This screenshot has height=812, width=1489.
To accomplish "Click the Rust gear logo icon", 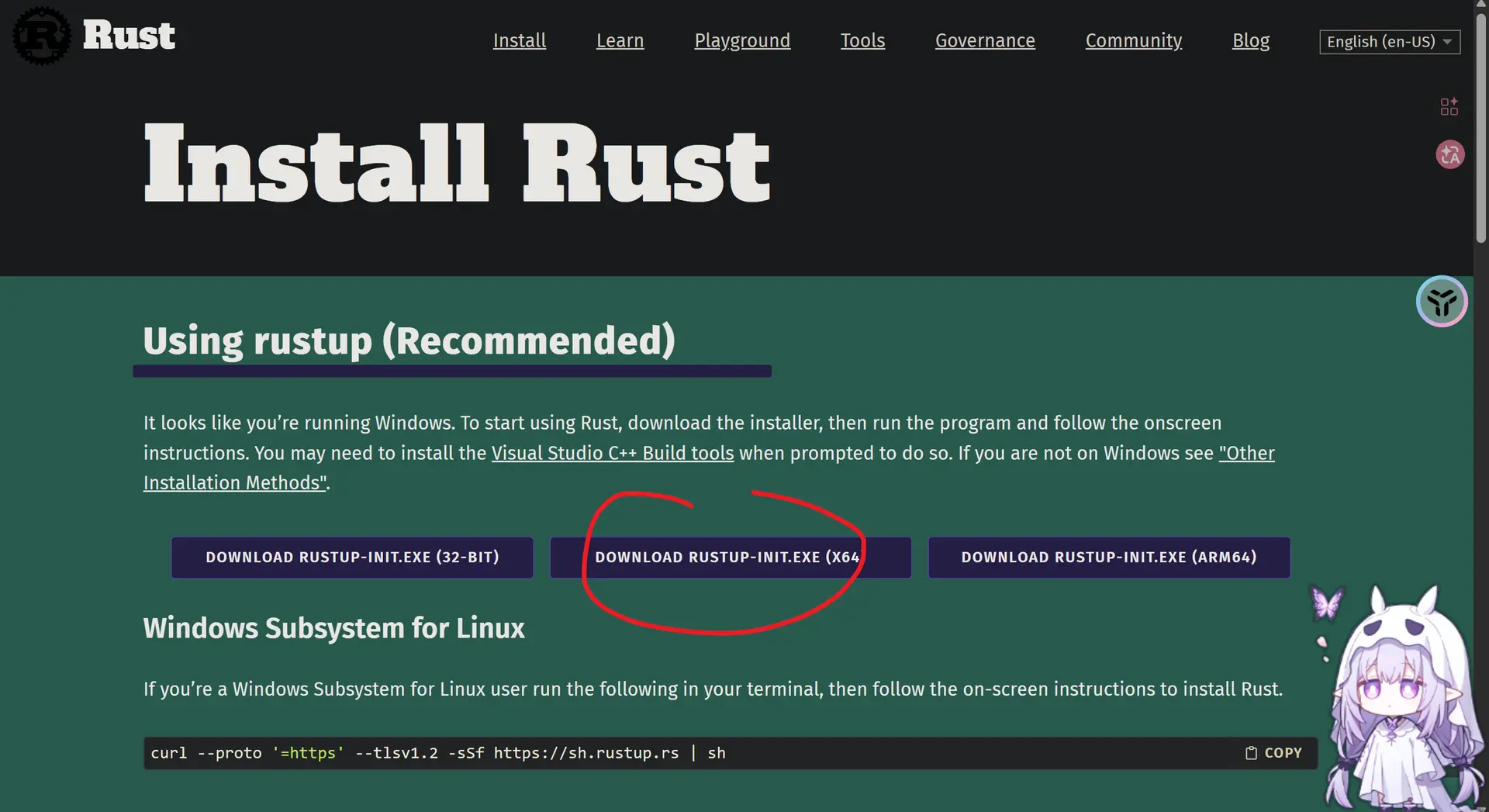I will pos(42,36).
